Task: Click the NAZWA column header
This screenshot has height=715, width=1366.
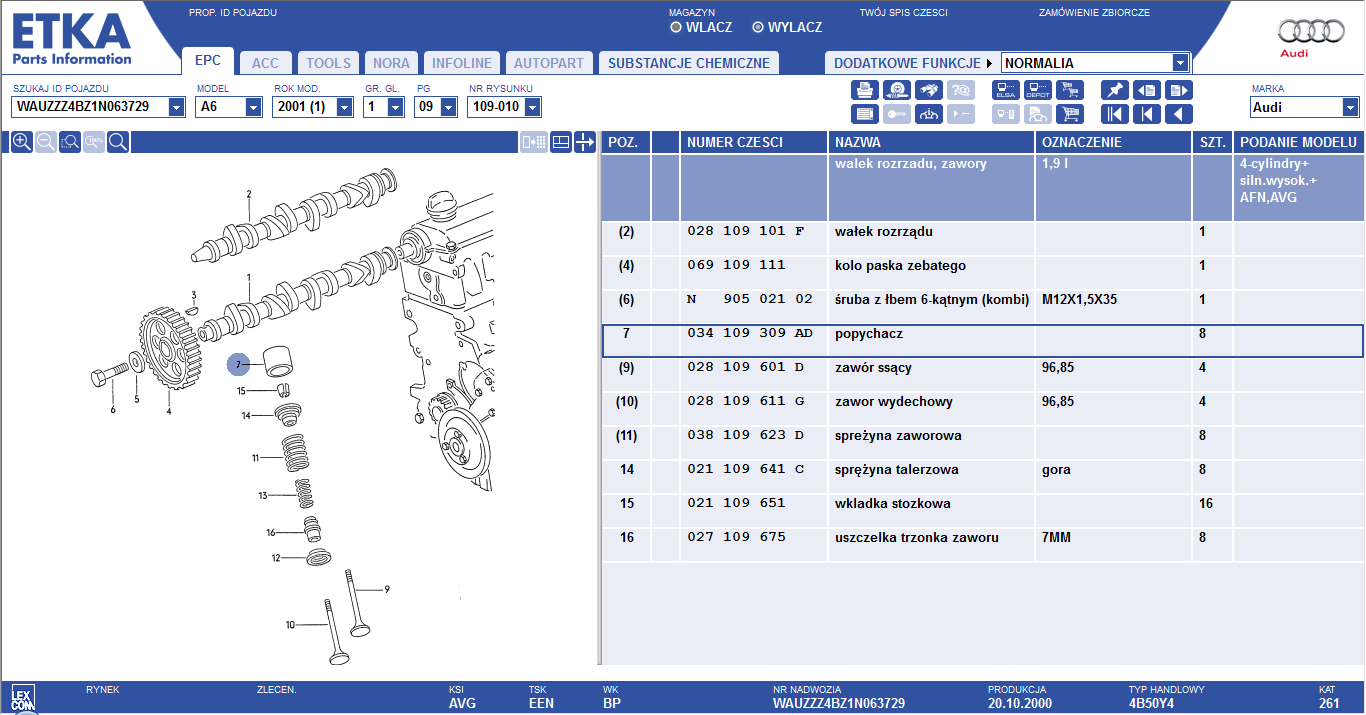Action: pos(931,142)
